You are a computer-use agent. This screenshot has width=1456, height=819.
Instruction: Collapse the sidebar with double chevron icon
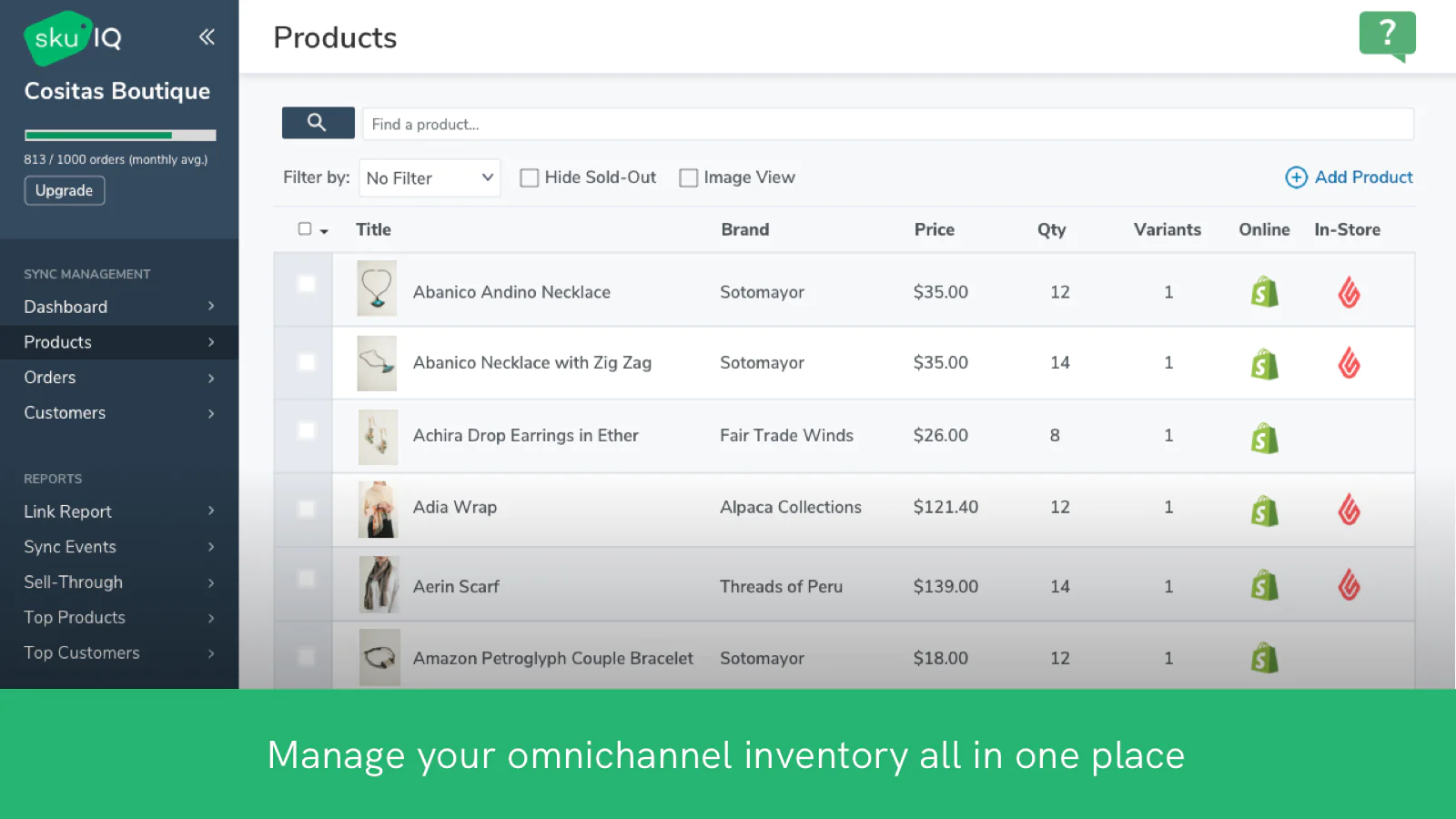pos(207,36)
